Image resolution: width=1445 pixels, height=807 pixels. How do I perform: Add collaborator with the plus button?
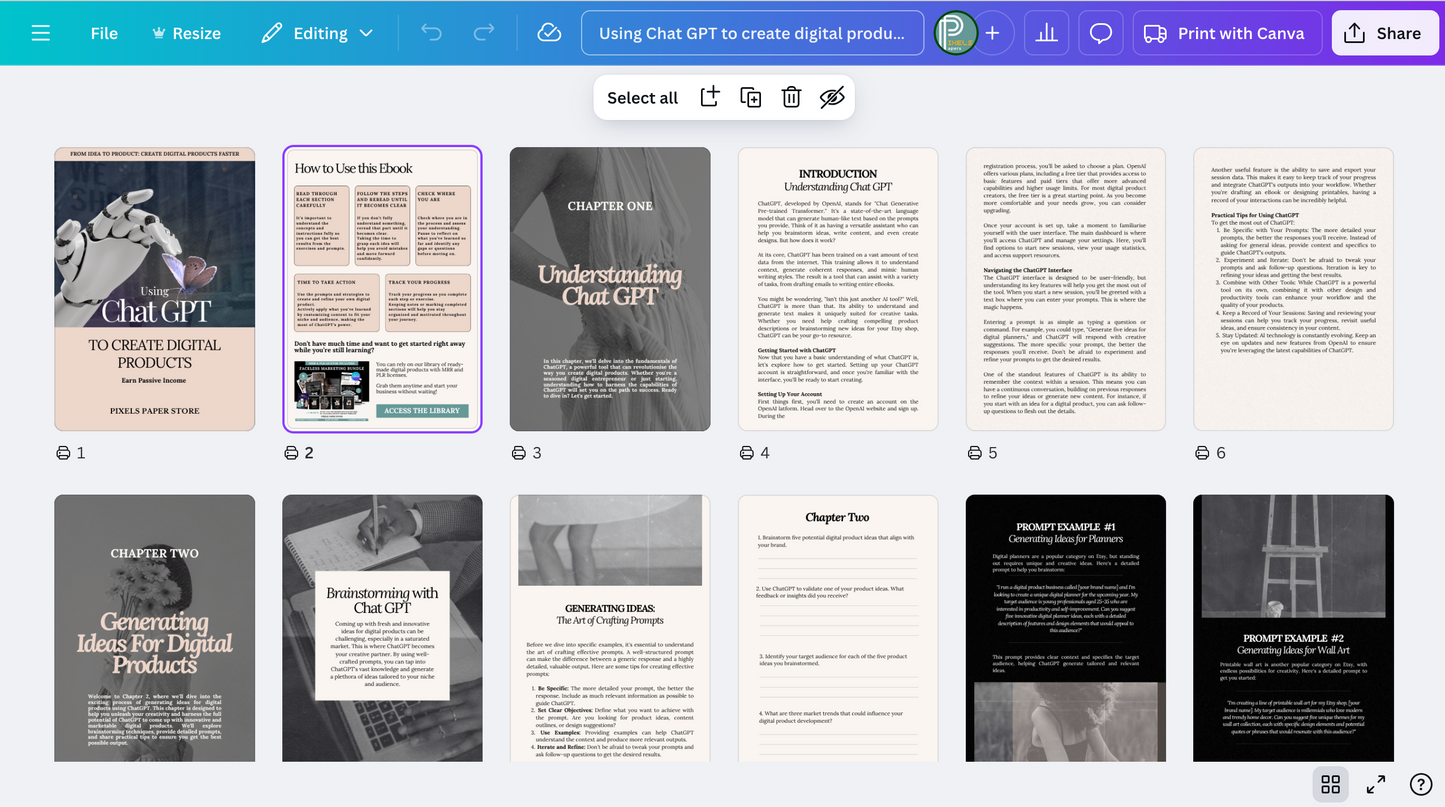click(992, 33)
